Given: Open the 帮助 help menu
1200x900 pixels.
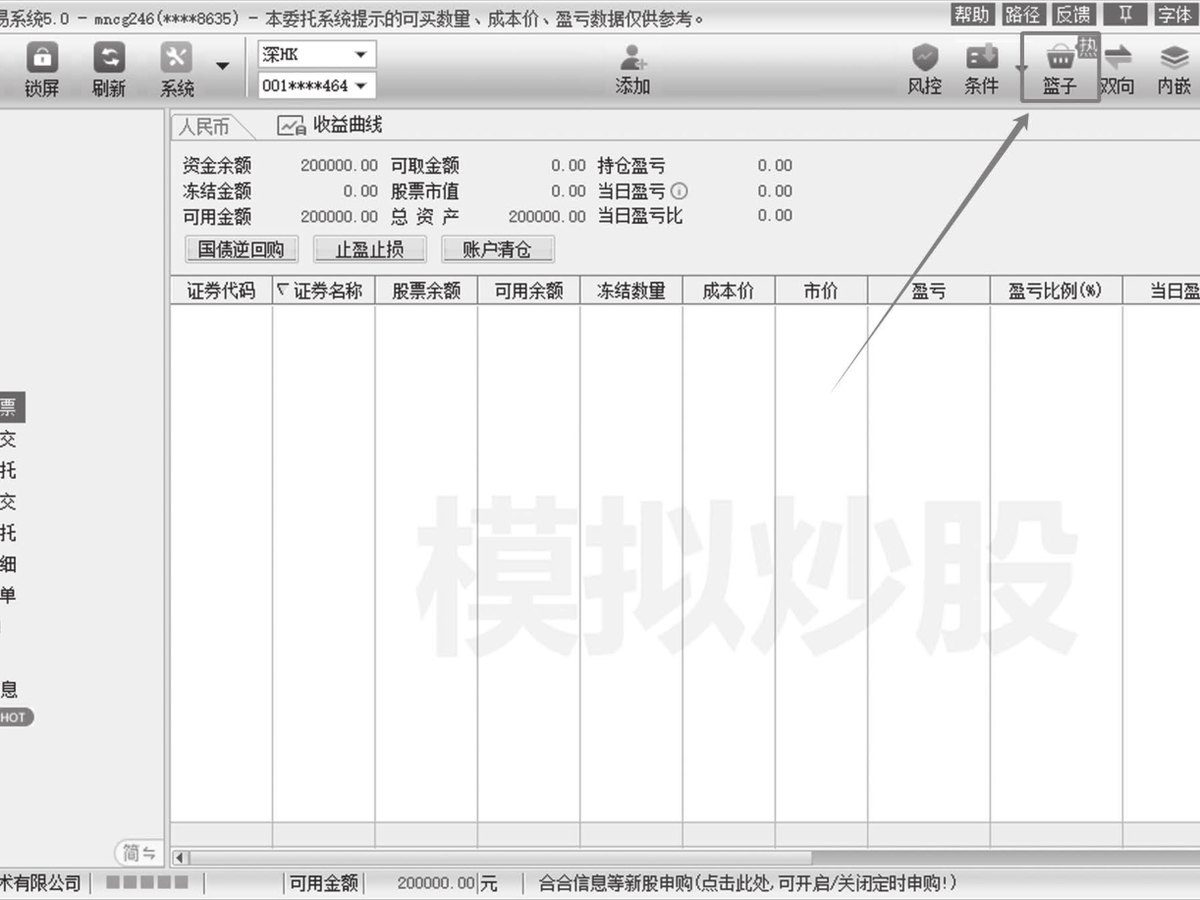Looking at the screenshot, I should (x=972, y=14).
